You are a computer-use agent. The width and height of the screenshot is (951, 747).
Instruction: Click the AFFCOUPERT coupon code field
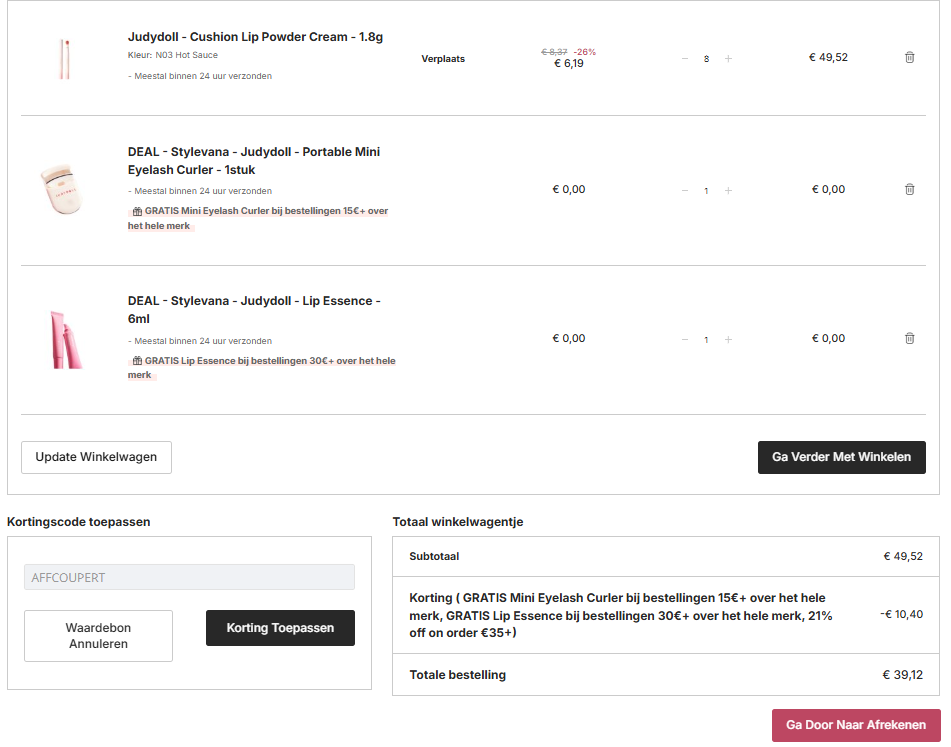(189, 577)
